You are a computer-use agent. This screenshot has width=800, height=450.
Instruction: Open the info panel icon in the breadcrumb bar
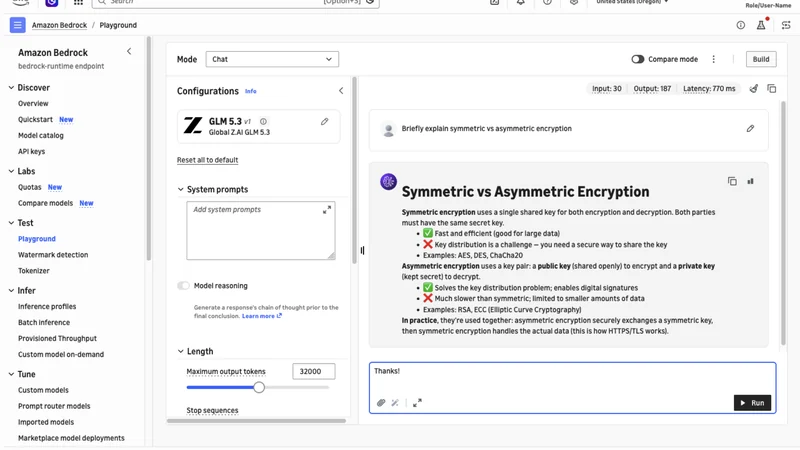740,25
